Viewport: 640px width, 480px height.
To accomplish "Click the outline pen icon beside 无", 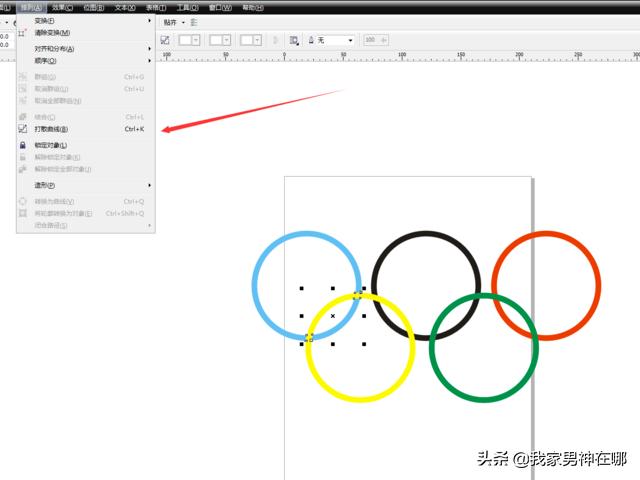I will click(x=311, y=40).
